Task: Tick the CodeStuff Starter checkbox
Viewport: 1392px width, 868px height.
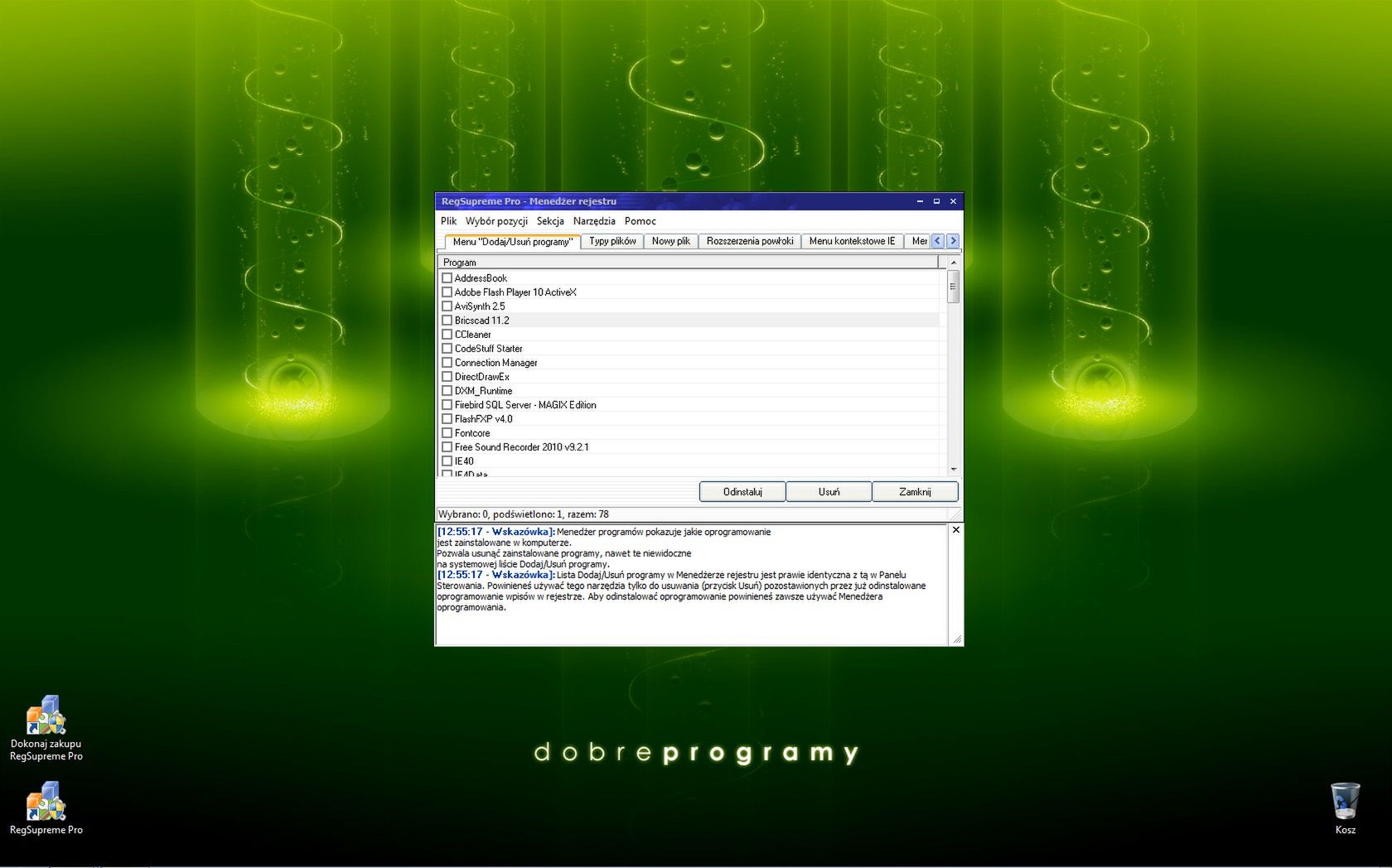Action: tap(447, 349)
